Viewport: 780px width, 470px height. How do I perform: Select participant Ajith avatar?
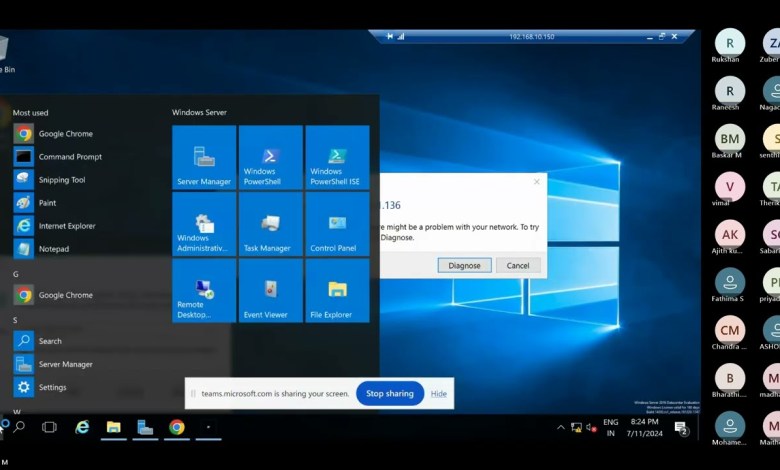(x=730, y=234)
